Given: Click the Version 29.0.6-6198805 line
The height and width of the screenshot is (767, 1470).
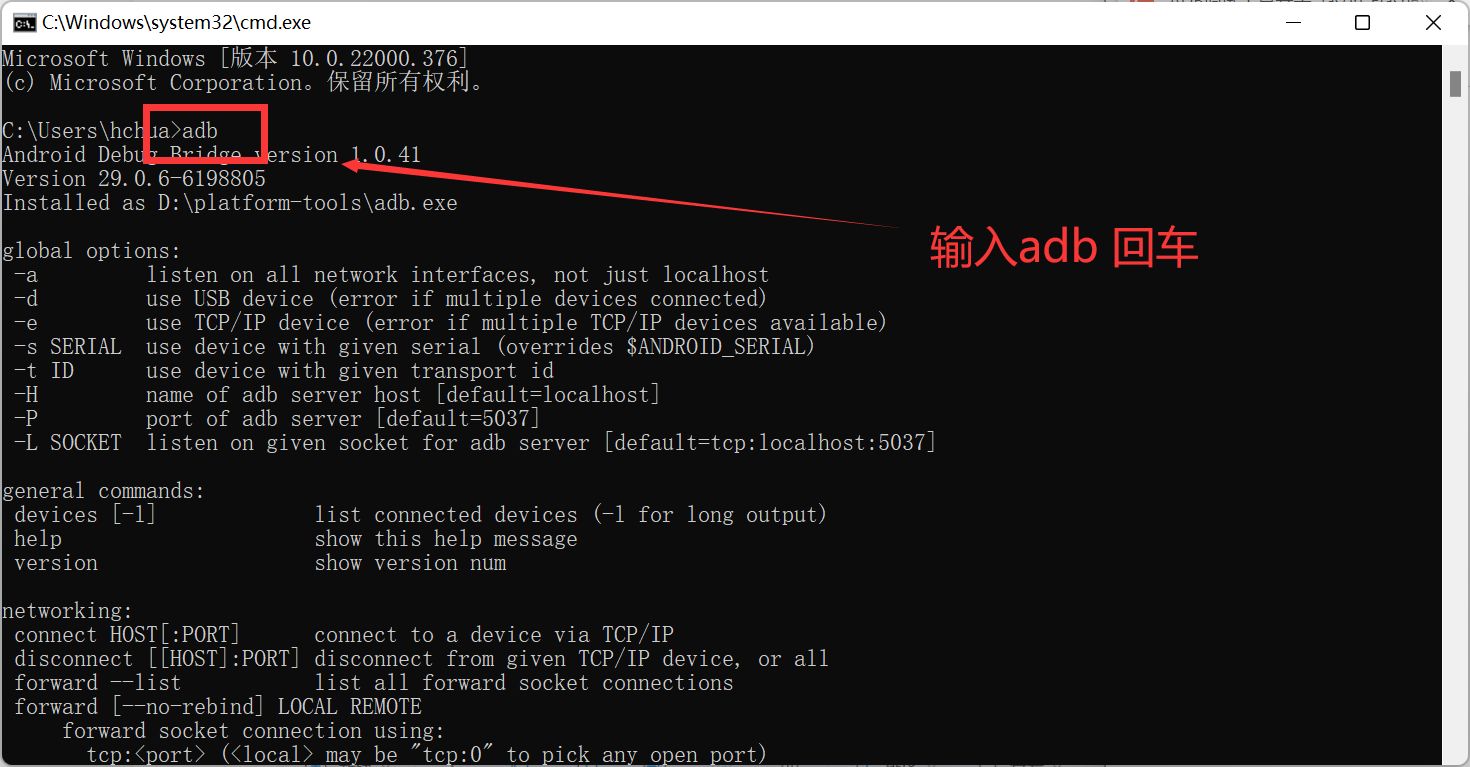Looking at the screenshot, I should click(134, 179).
